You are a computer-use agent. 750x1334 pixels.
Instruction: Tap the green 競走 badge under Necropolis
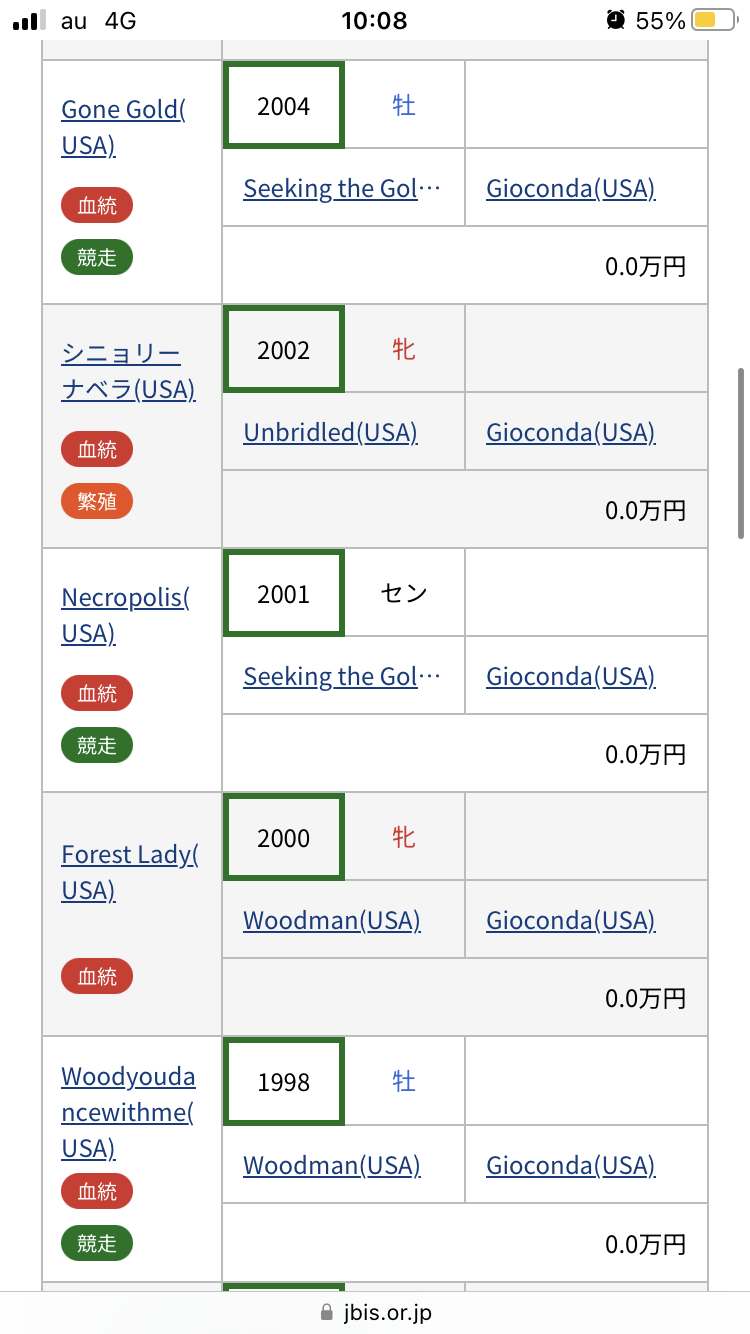tap(97, 745)
